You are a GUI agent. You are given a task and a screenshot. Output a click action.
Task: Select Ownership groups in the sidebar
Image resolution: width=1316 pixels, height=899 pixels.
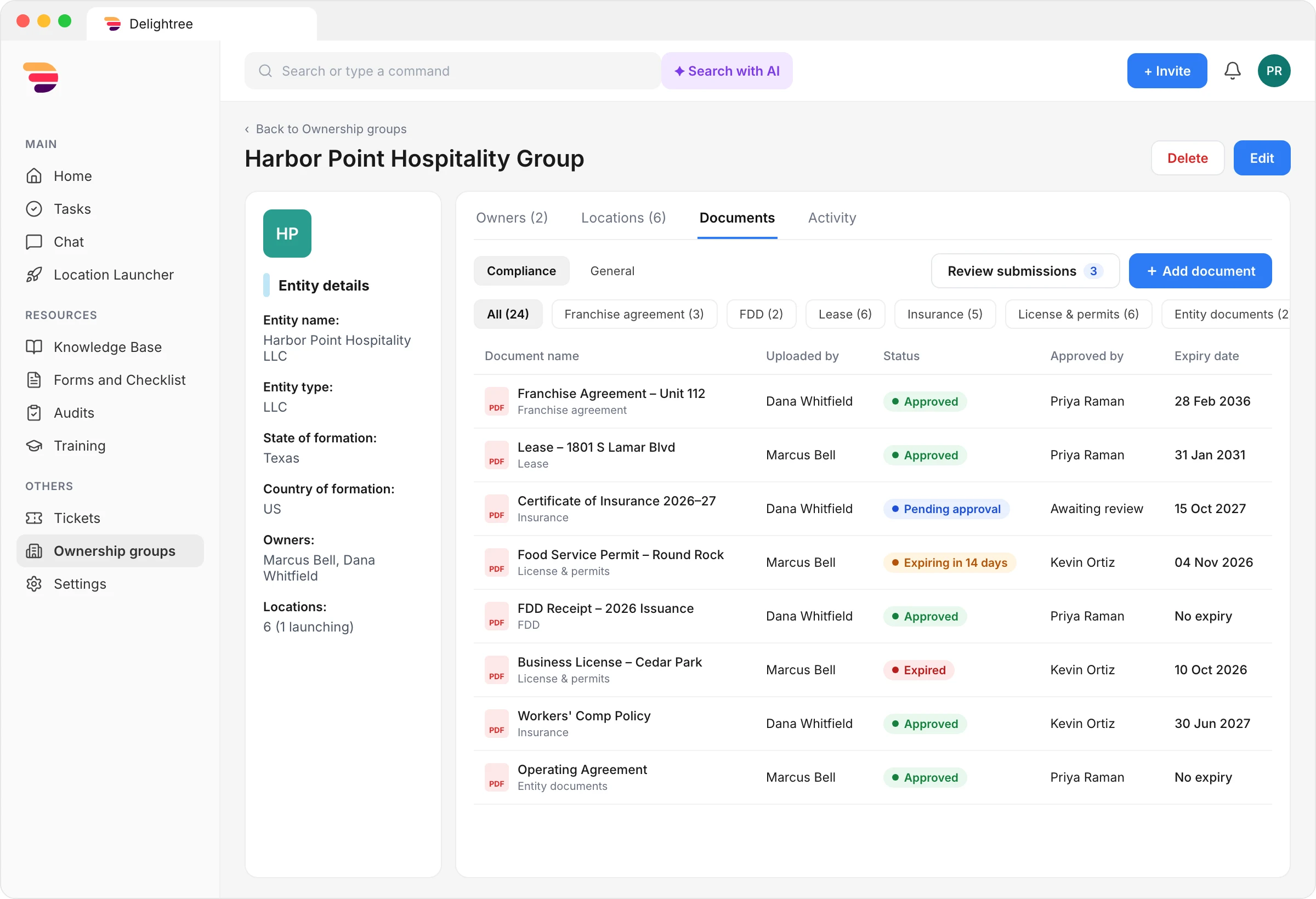click(110, 551)
